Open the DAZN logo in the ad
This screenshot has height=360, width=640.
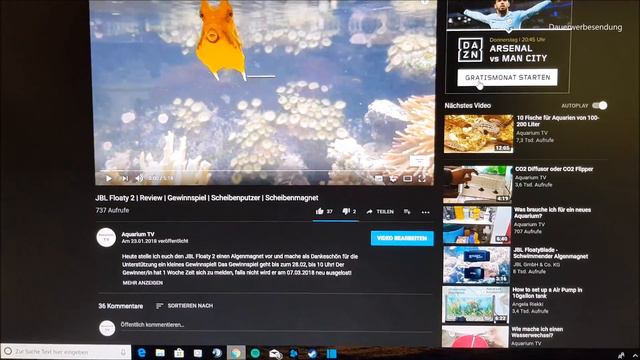tap(470, 50)
